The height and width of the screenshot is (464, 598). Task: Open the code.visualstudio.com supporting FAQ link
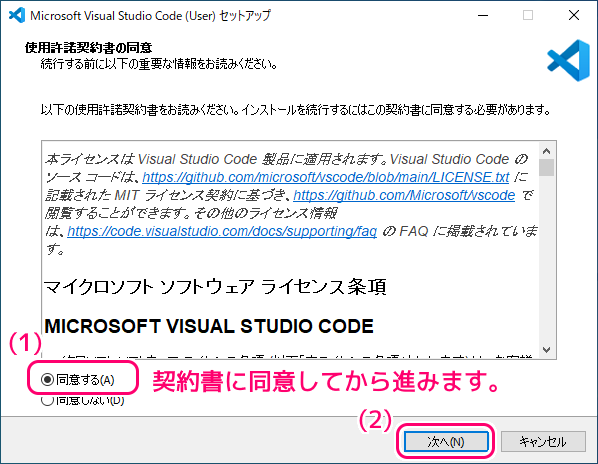222,231
